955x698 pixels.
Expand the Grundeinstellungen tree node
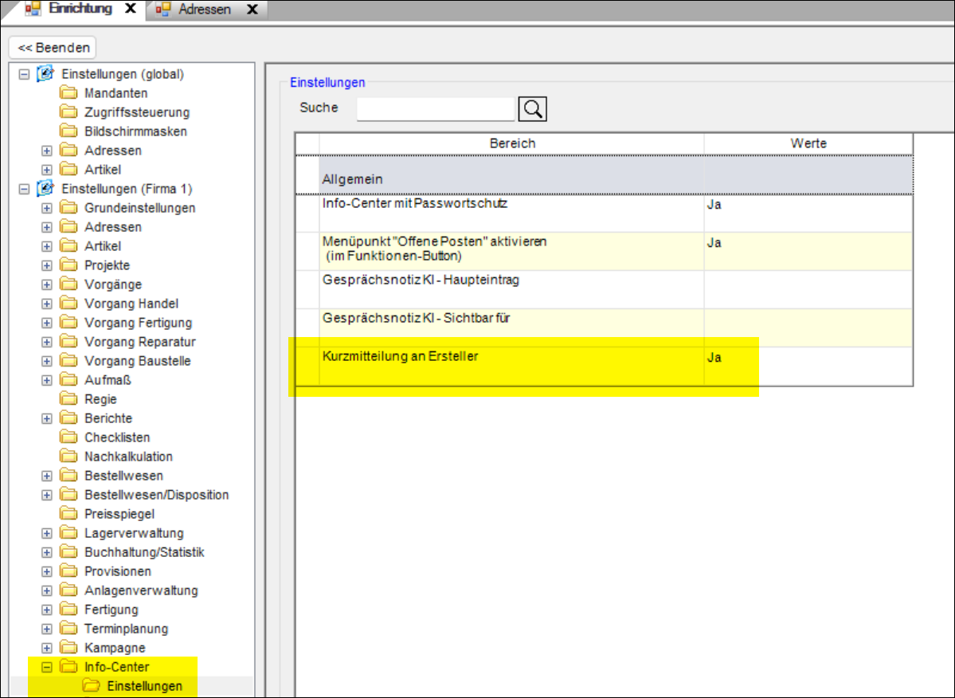[47, 208]
